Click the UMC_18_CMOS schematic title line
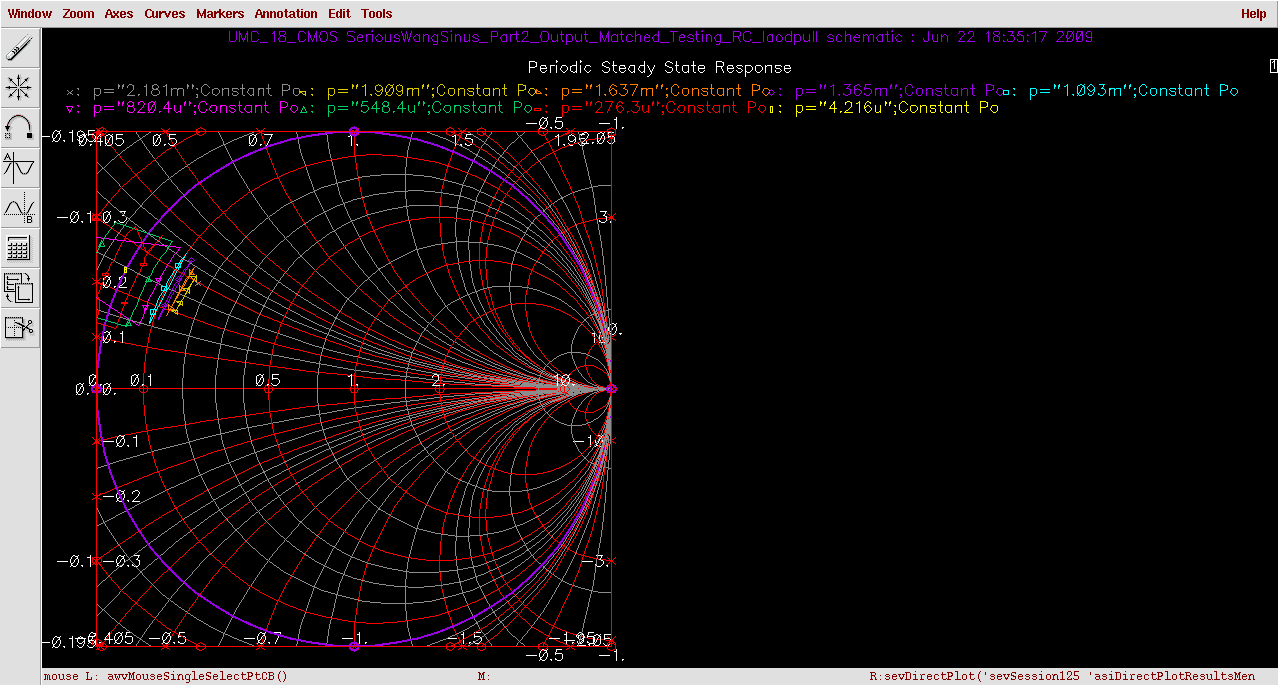1278x685 pixels. coord(659,37)
